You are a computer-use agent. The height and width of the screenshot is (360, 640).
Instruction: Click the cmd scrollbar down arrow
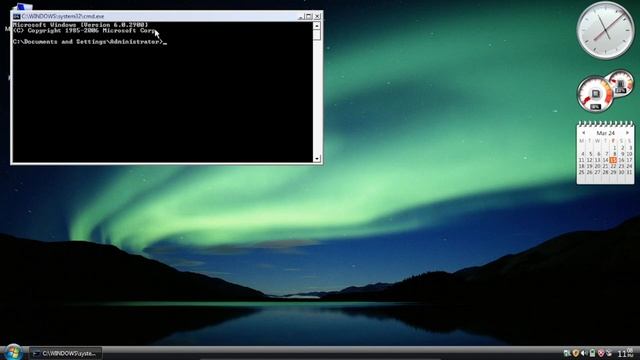pos(317,158)
